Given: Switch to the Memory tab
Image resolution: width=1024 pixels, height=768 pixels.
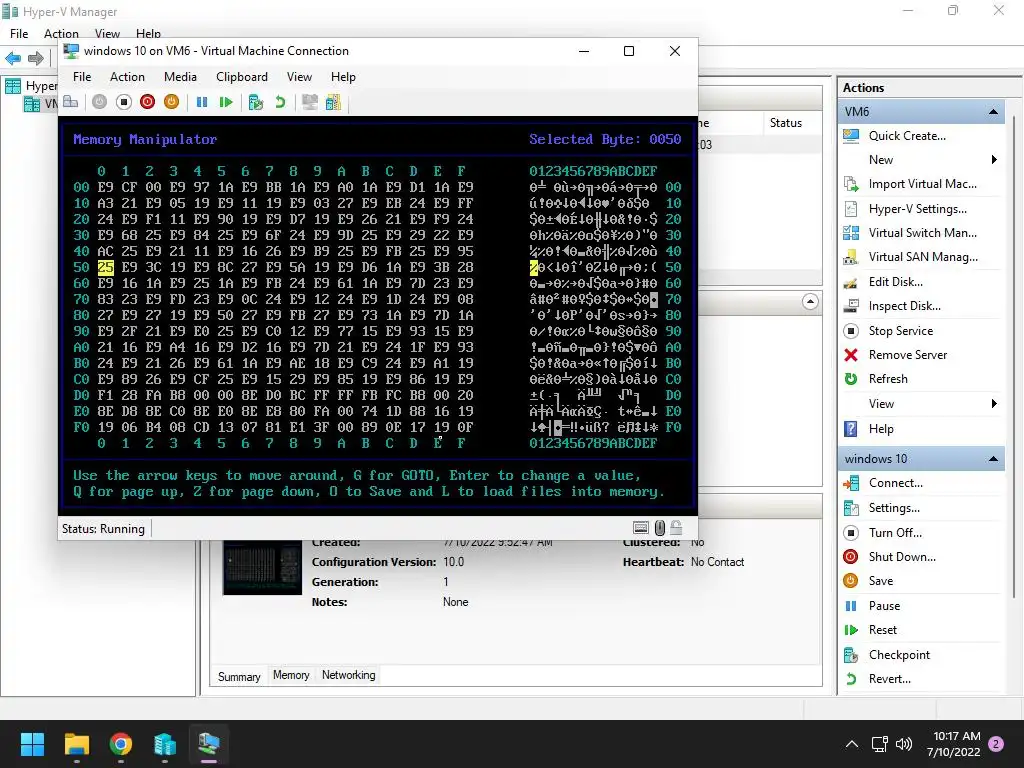Looking at the screenshot, I should pyautogui.click(x=291, y=675).
